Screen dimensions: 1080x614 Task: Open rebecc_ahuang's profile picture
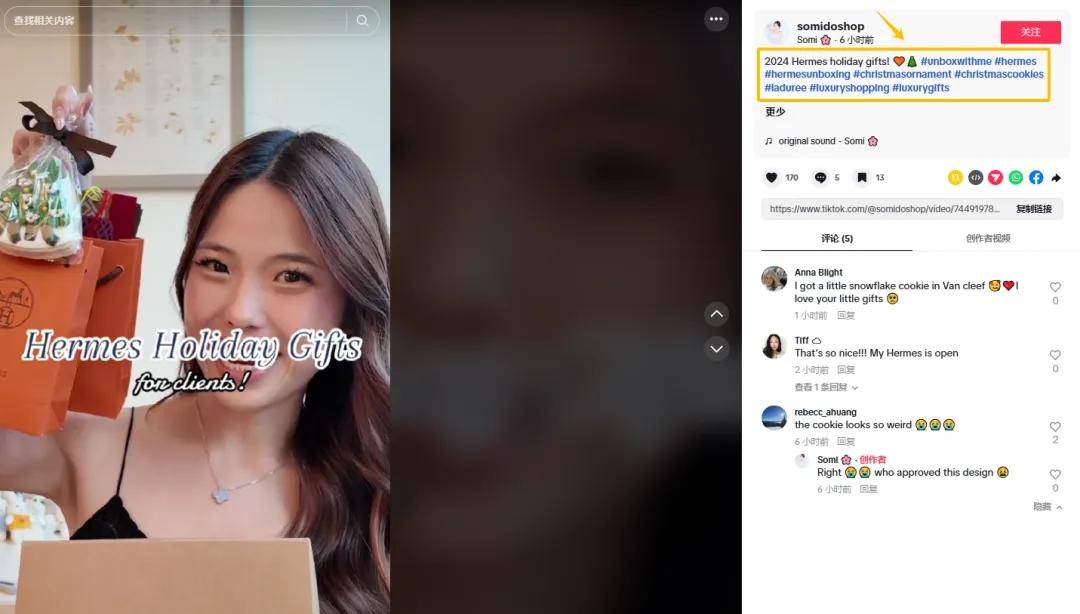pos(774,418)
